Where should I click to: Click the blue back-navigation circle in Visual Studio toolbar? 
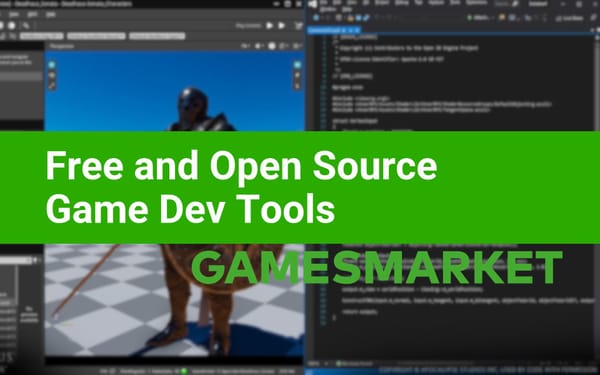[x=316, y=18]
